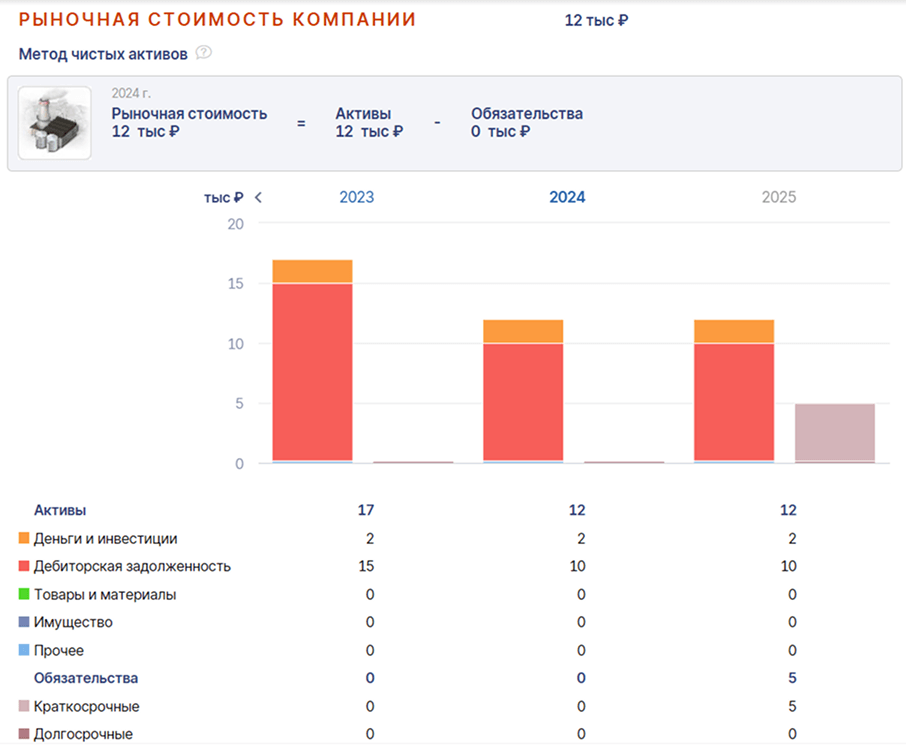Click the Рыночная стоимость 12 тыс ₽ formula term
Viewport: 906px width, 745px height.
[190, 123]
